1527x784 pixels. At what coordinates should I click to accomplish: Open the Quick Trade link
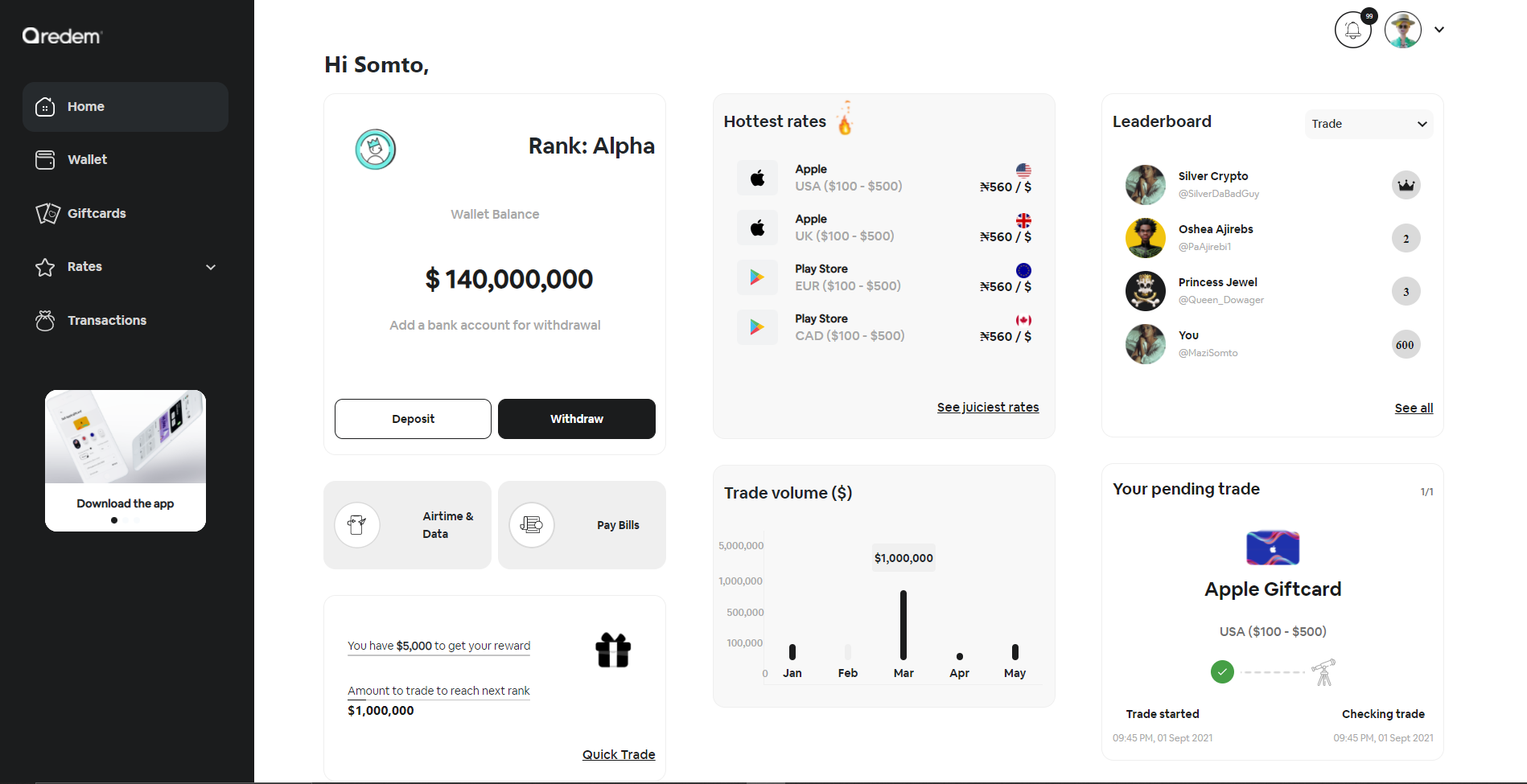pos(619,754)
